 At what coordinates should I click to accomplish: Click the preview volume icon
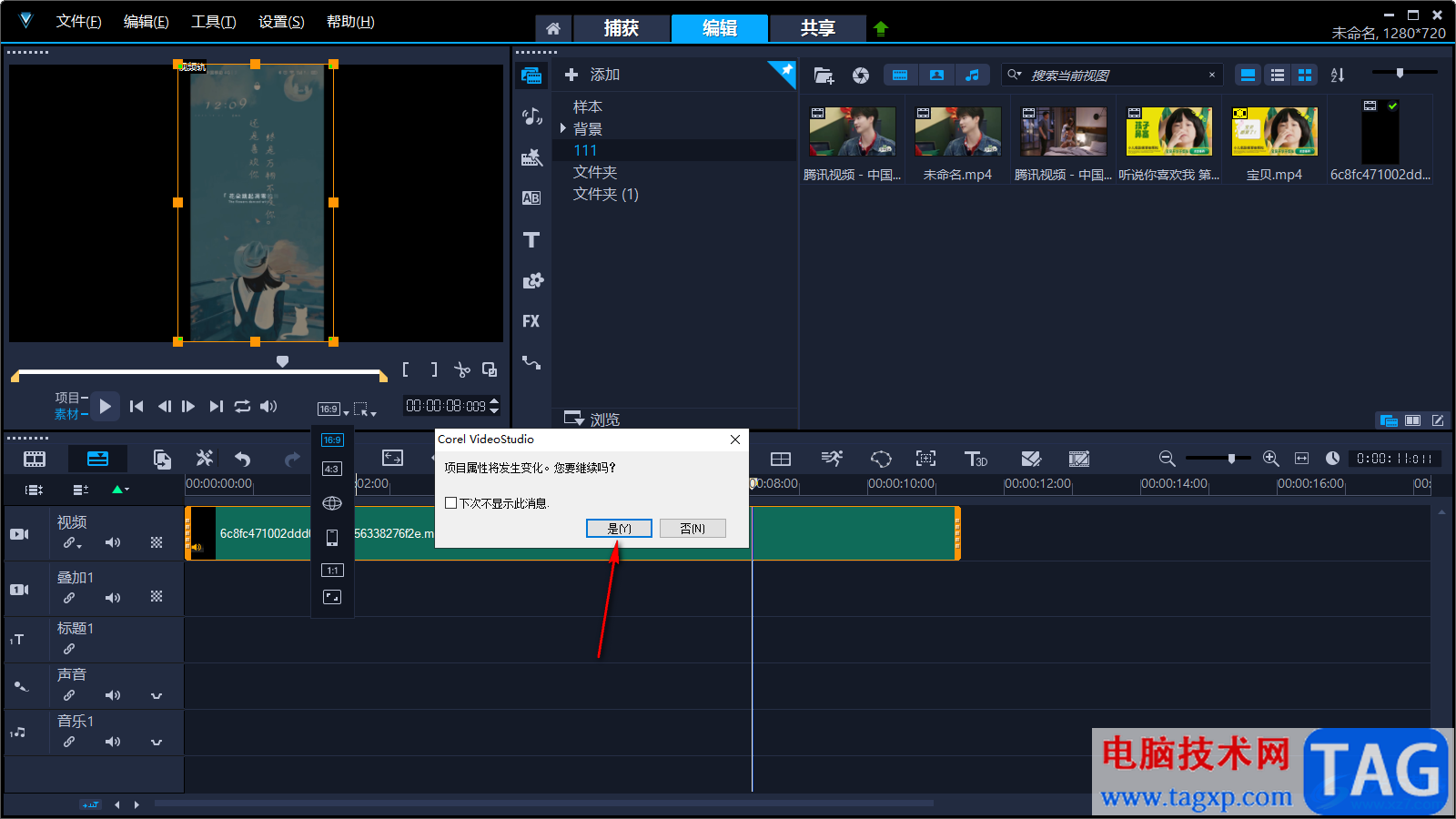268,407
